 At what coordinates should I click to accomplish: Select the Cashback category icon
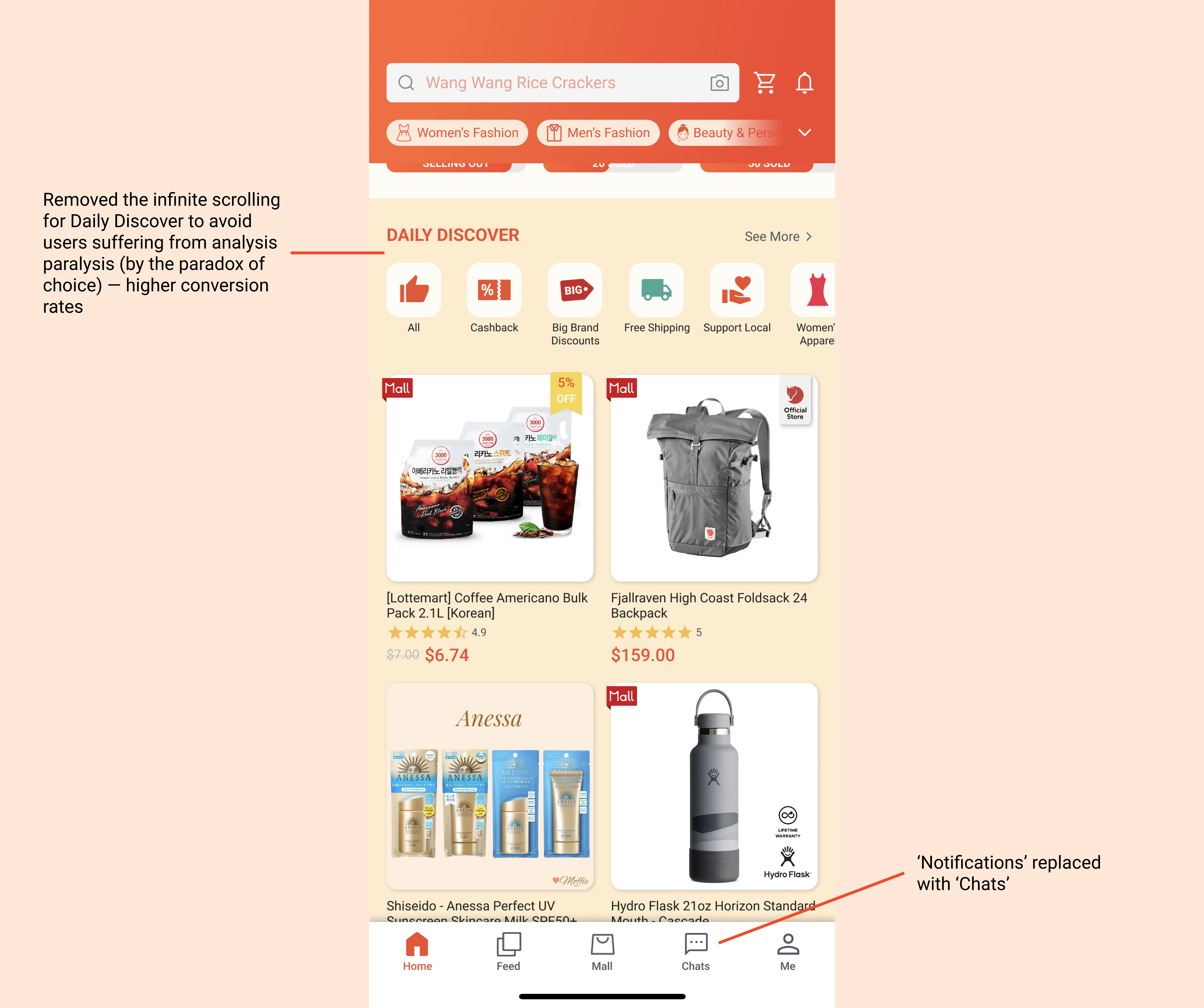(494, 290)
